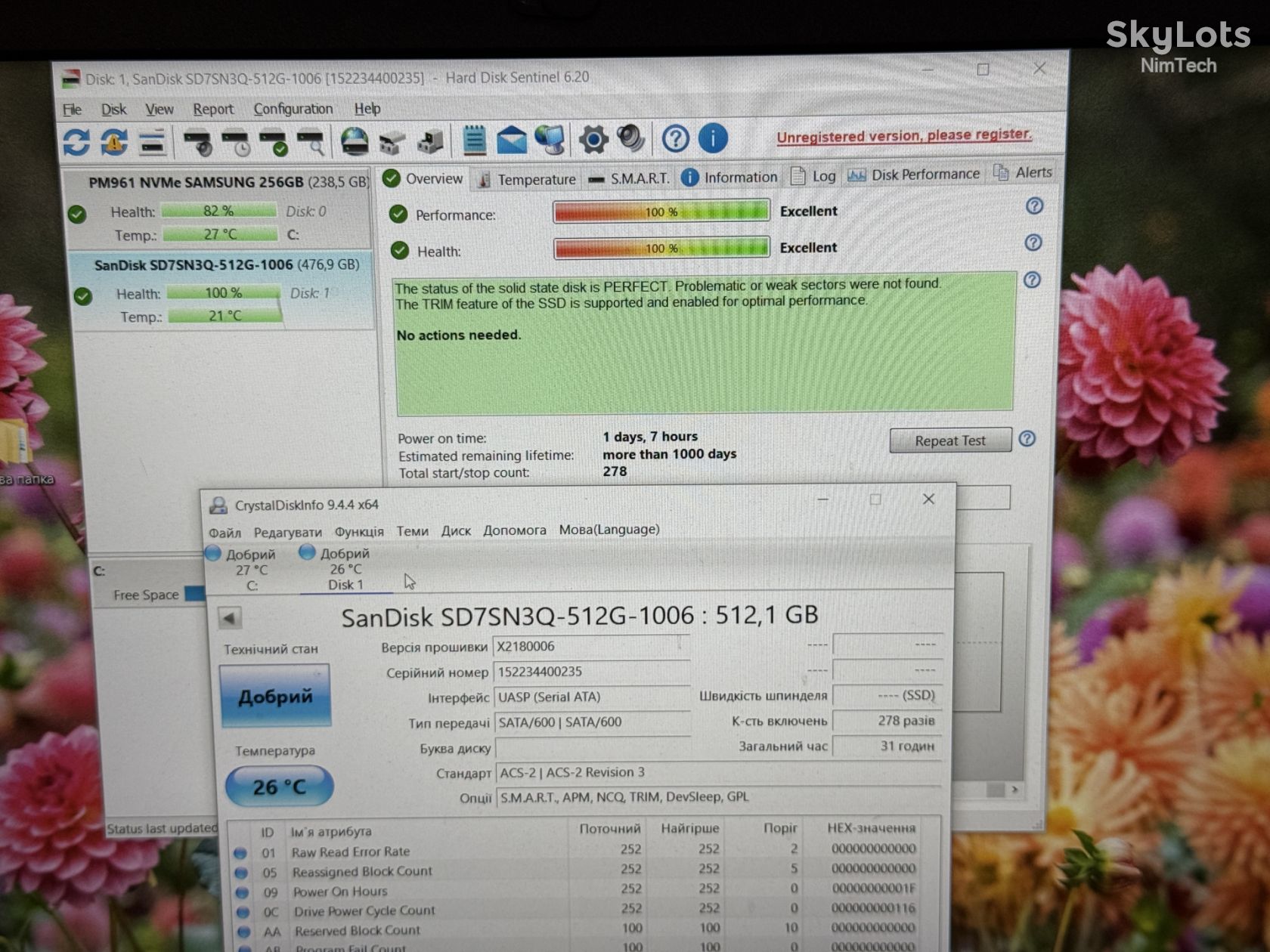Image resolution: width=1270 pixels, height=952 pixels.
Task: Click the back arrow in CrystalDiskInfo
Action: [x=230, y=618]
